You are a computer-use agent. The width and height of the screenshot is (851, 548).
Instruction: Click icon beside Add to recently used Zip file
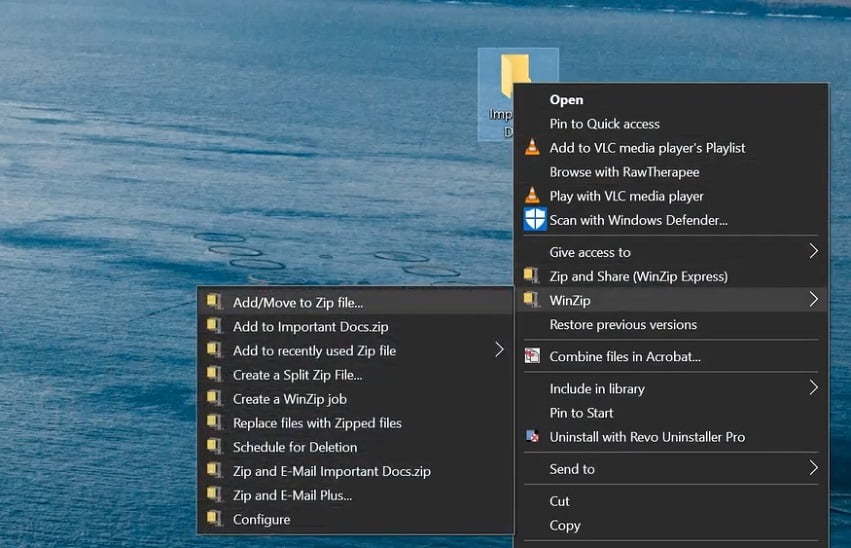tap(214, 350)
